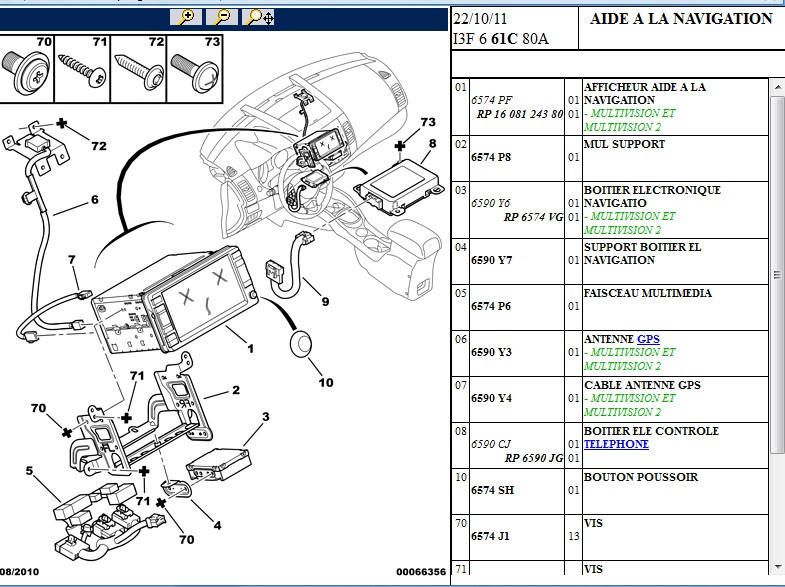Viewport: 785px width, 587px height.
Task: Click the diagram date 08/2010
Action: pos(20,572)
